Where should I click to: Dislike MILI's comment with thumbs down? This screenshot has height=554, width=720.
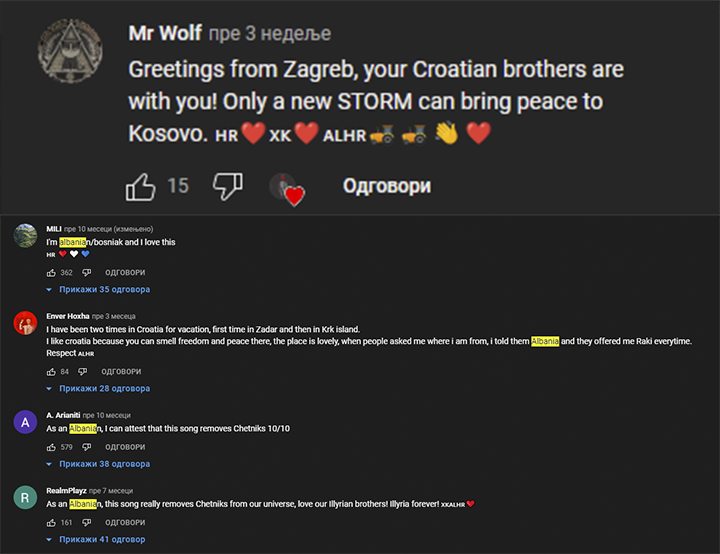pos(86,273)
